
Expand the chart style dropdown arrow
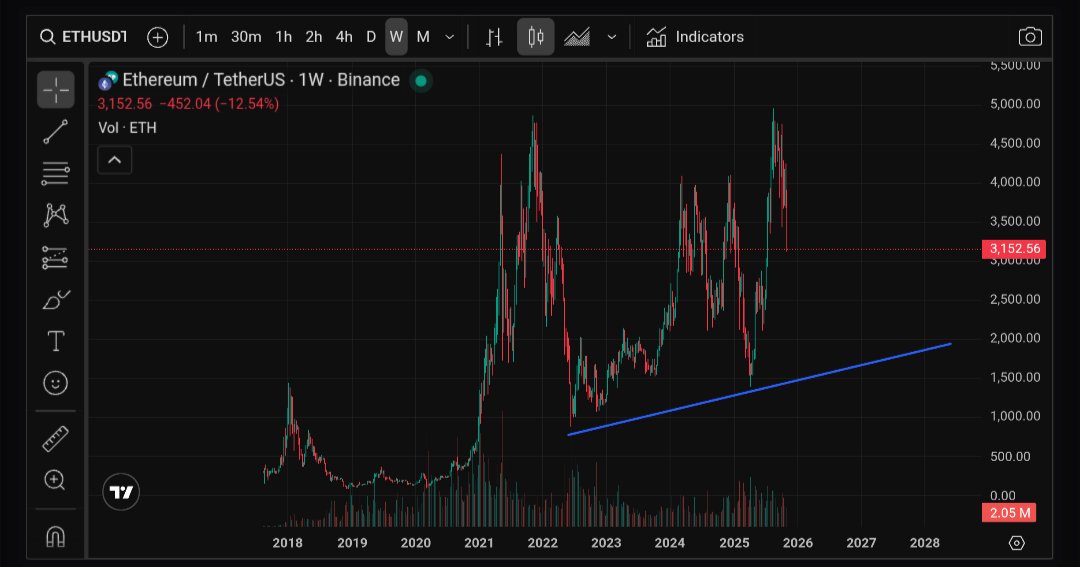612,37
